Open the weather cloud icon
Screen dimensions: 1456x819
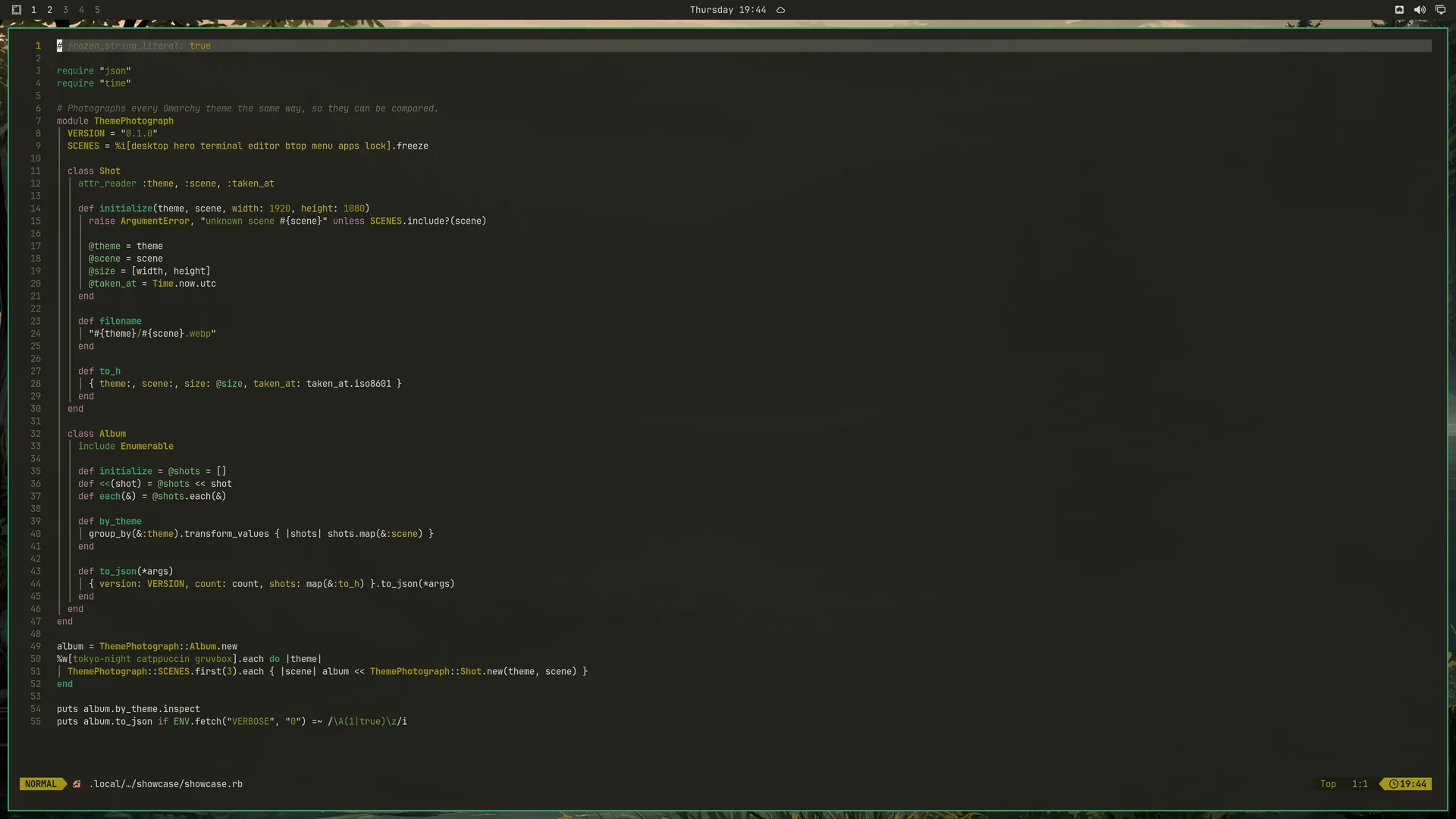pos(780,10)
